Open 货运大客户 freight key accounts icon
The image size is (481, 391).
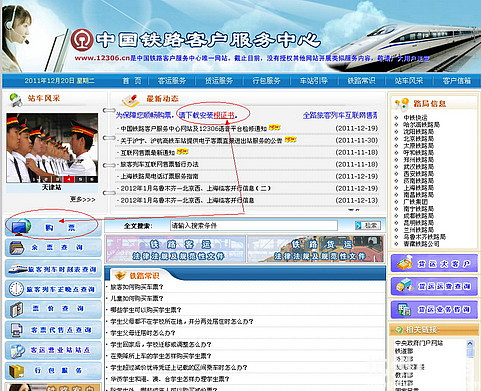(405, 263)
